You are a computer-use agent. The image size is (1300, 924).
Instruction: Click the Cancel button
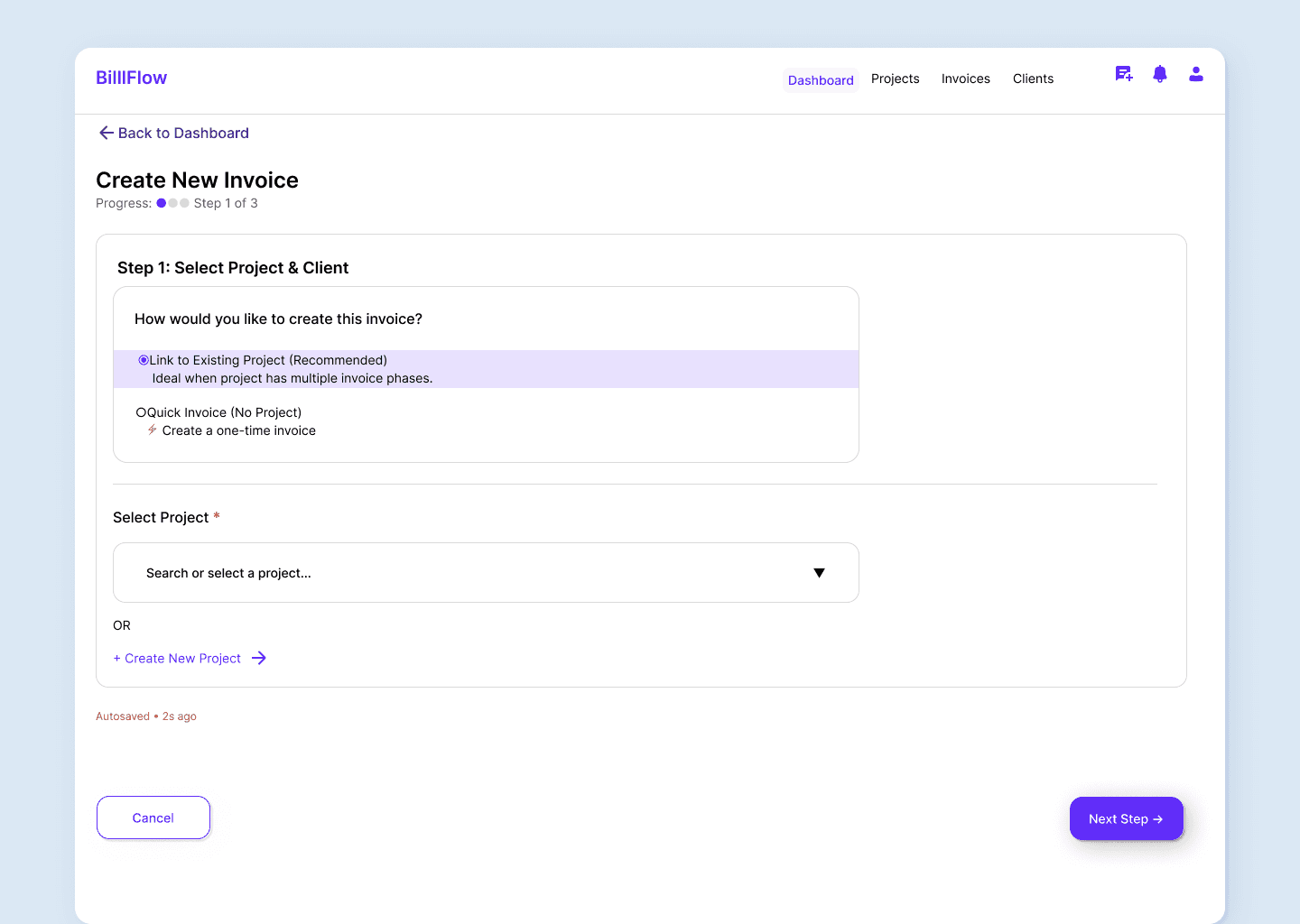click(x=153, y=818)
